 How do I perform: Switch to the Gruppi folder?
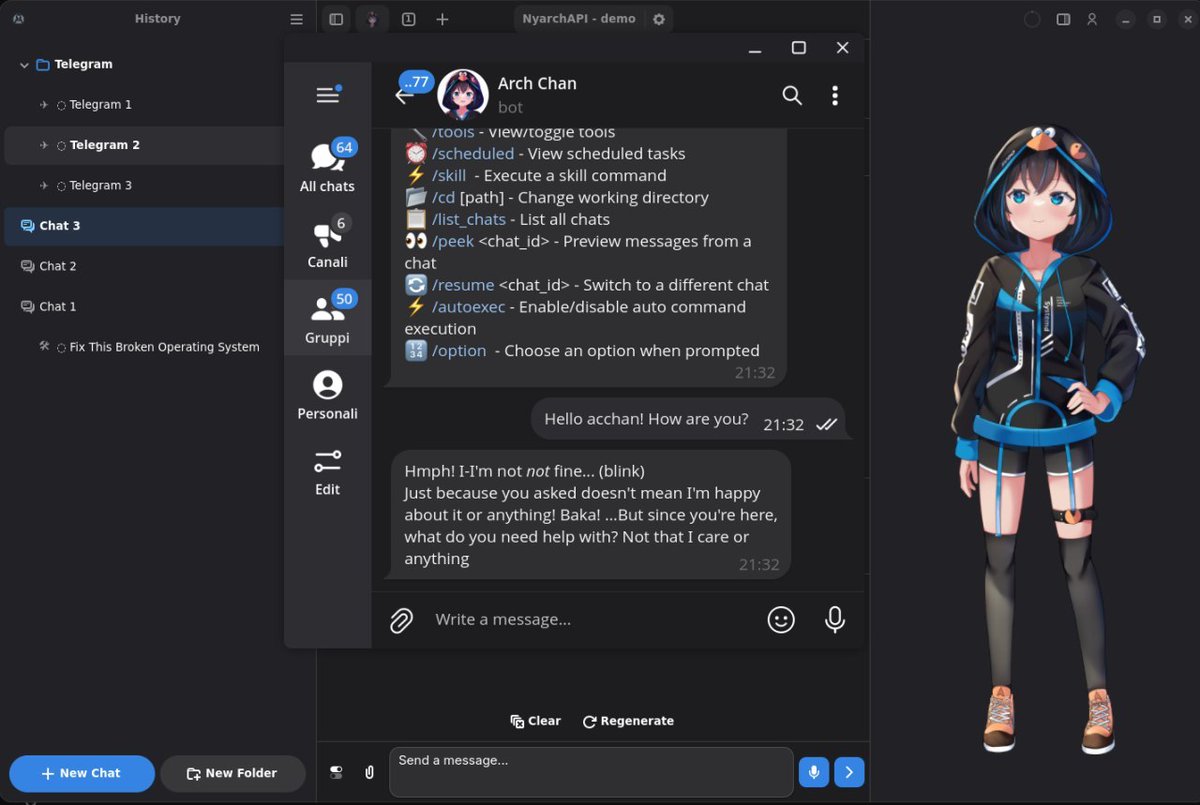point(327,318)
